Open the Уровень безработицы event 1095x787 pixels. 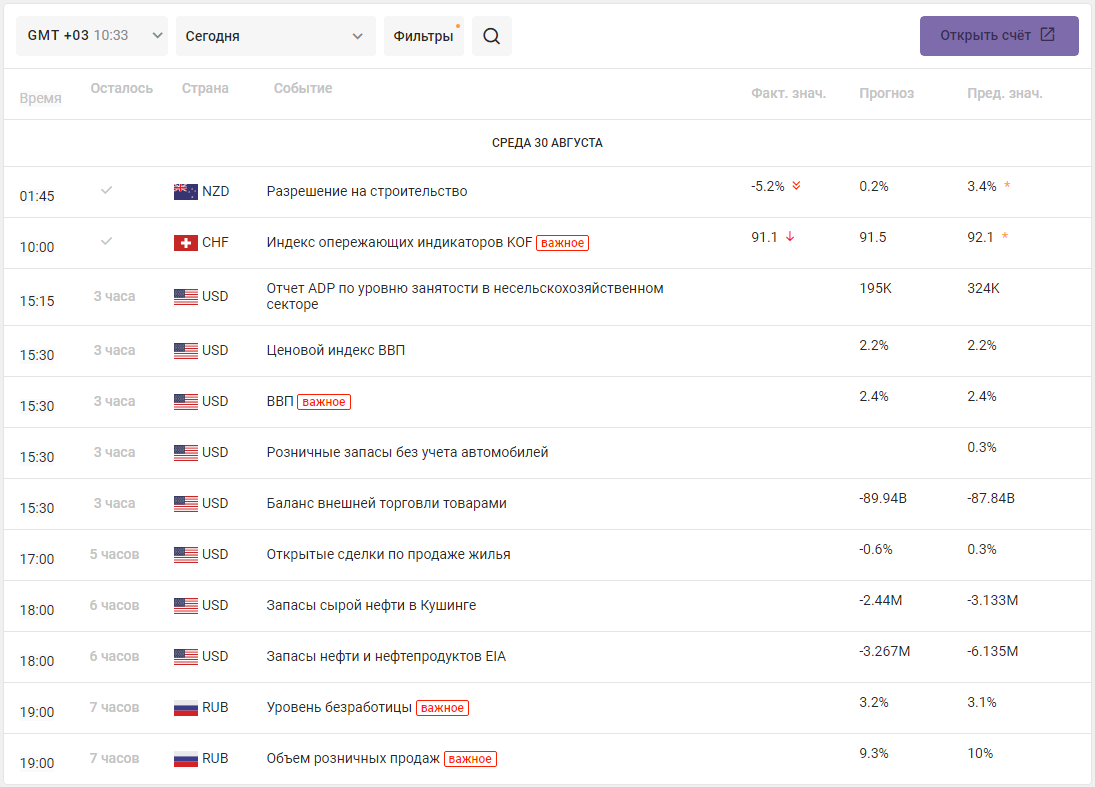click(x=339, y=707)
